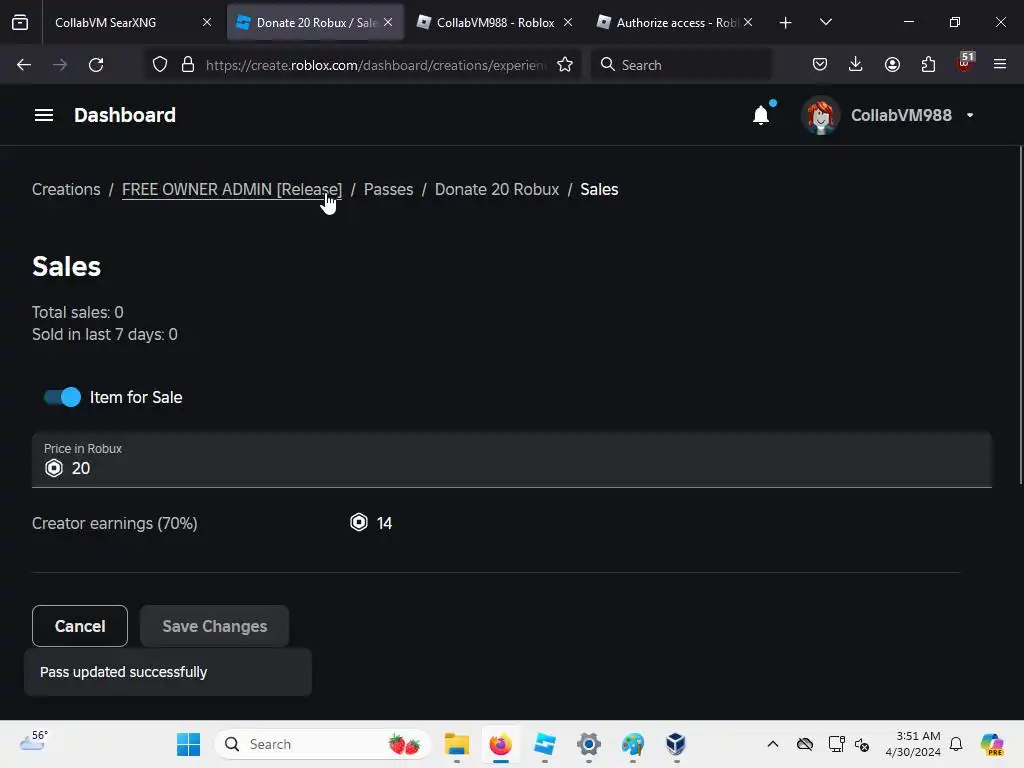Open the Downloads arrow icon

(856, 65)
